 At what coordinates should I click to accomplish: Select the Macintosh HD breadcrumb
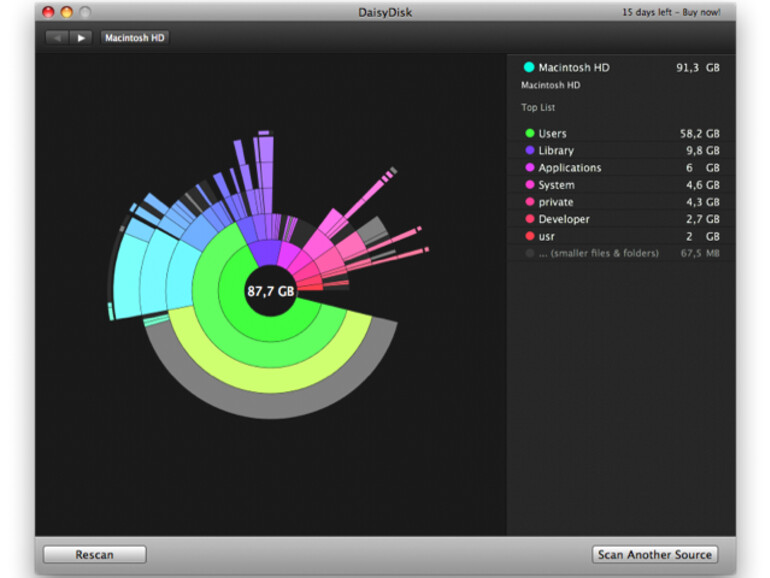click(134, 38)
